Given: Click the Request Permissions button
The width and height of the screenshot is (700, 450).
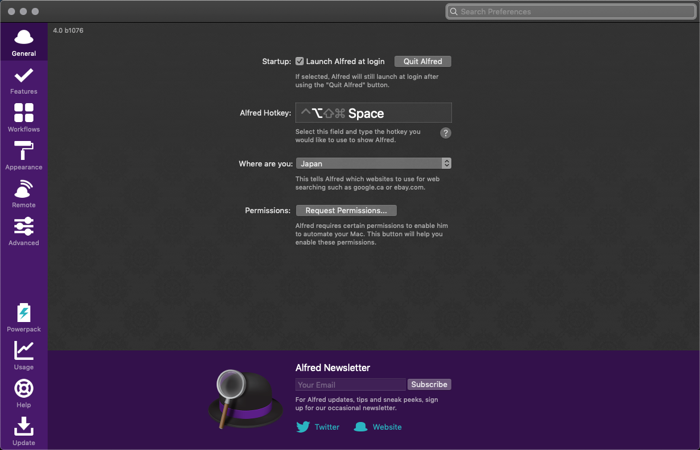Looking at the screenshot, I should click(346, 211).
